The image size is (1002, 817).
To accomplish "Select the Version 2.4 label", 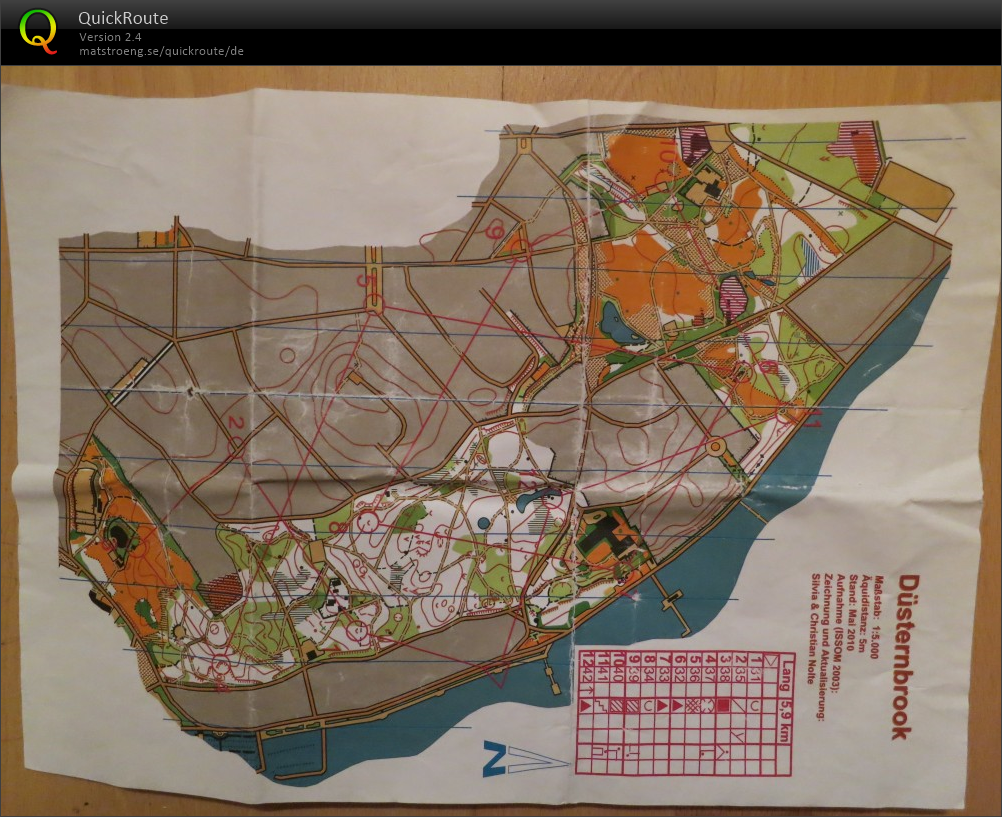I will click(110, 37).
